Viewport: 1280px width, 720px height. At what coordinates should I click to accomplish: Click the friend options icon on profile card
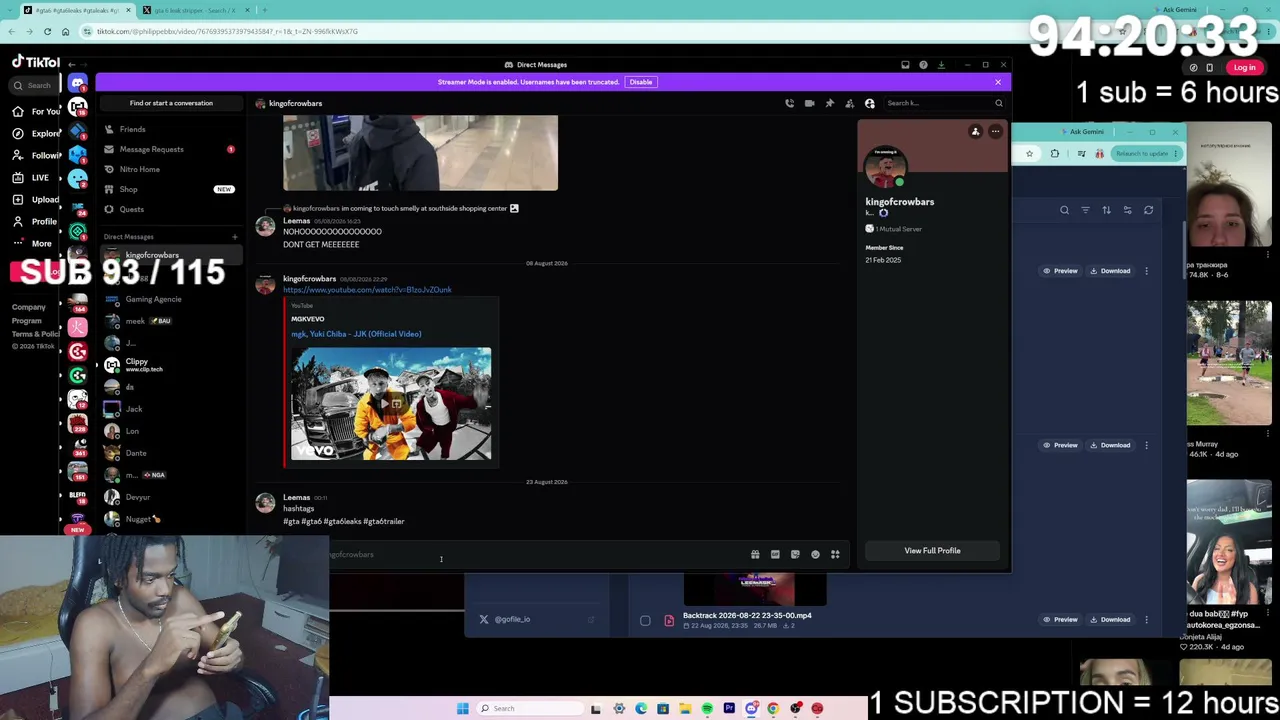(975, 131)
